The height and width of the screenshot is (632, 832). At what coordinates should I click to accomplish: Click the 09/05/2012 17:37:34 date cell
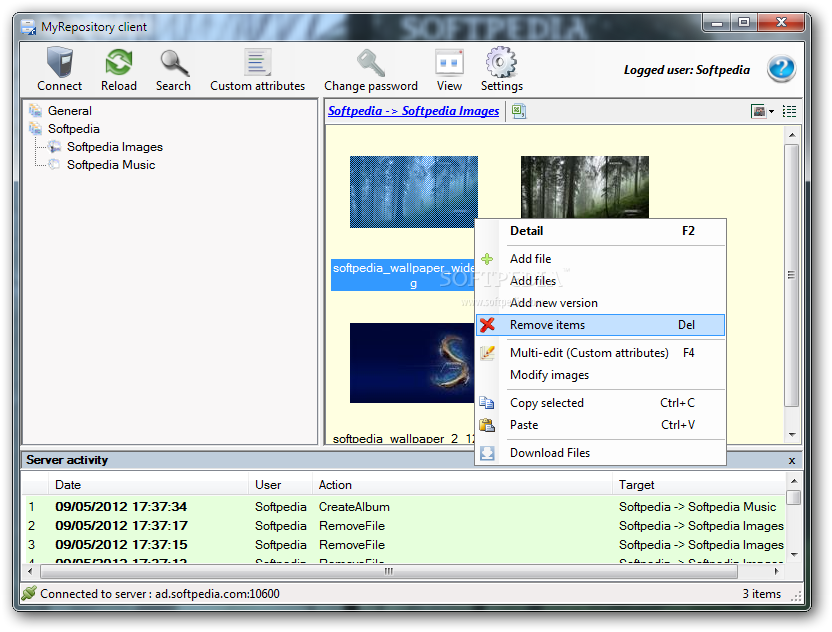pyautogui.click(x=121, y=507)
